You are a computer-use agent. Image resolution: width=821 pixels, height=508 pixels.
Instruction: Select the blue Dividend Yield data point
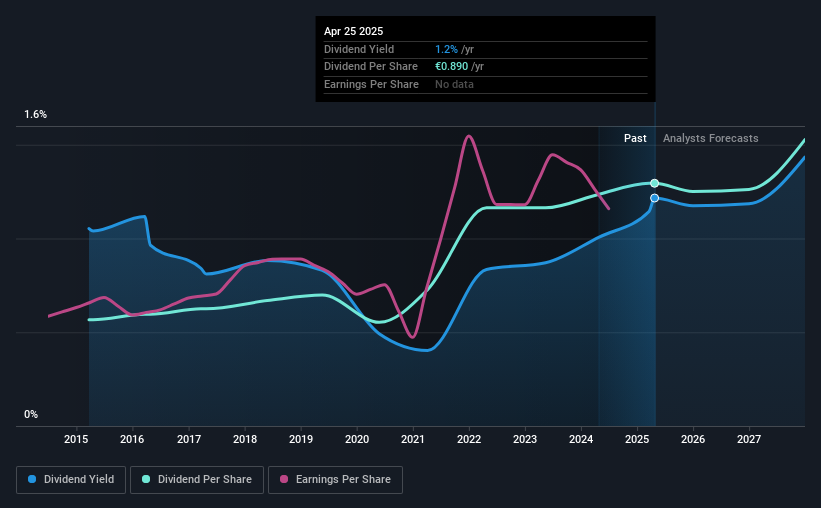(654, 198)
